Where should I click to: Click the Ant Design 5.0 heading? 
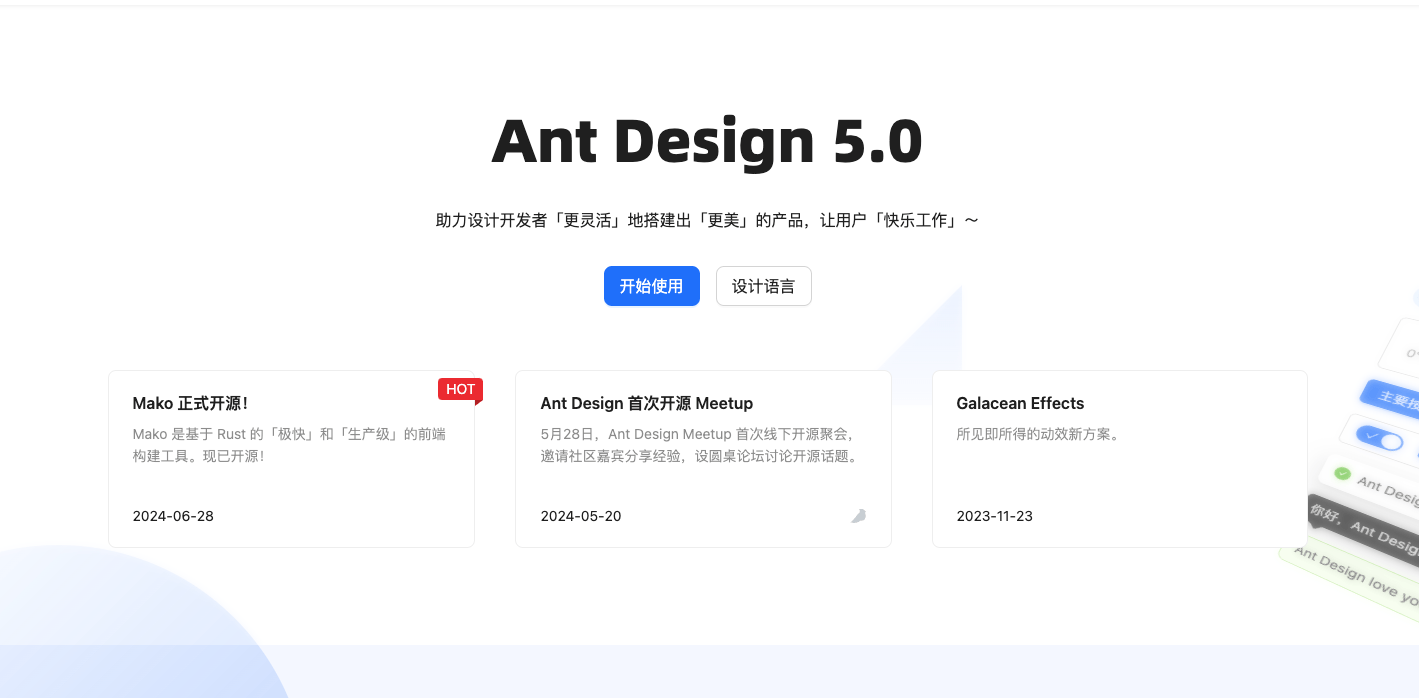pyautogui.click(x=707, y=141)
